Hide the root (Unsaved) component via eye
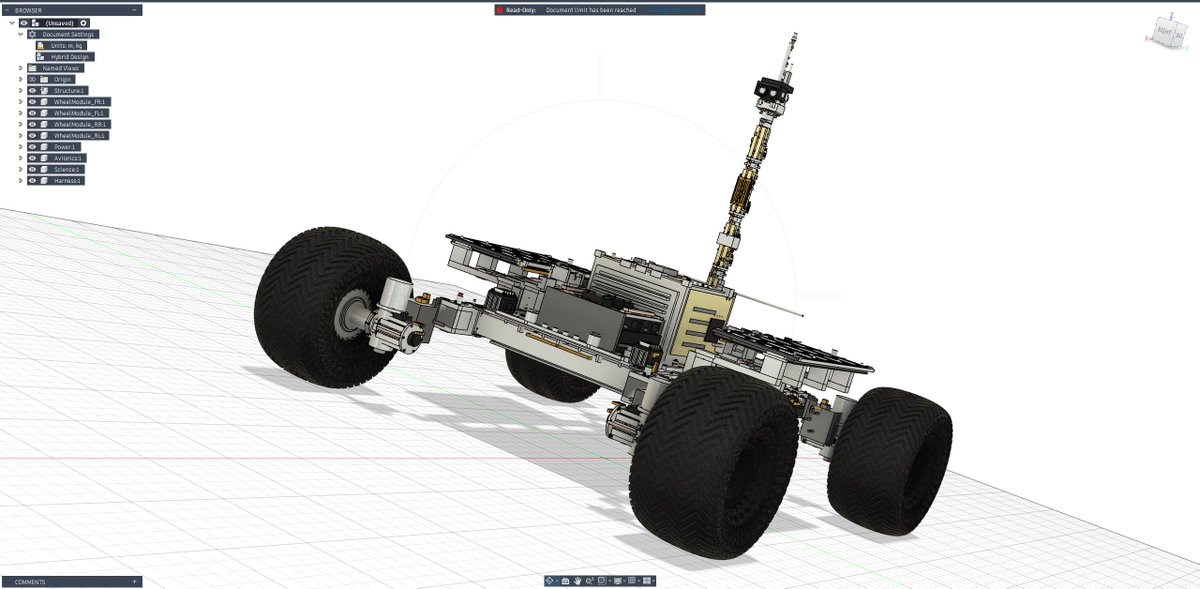Screen dimensions: 1200x589 (x=24, y=23)
